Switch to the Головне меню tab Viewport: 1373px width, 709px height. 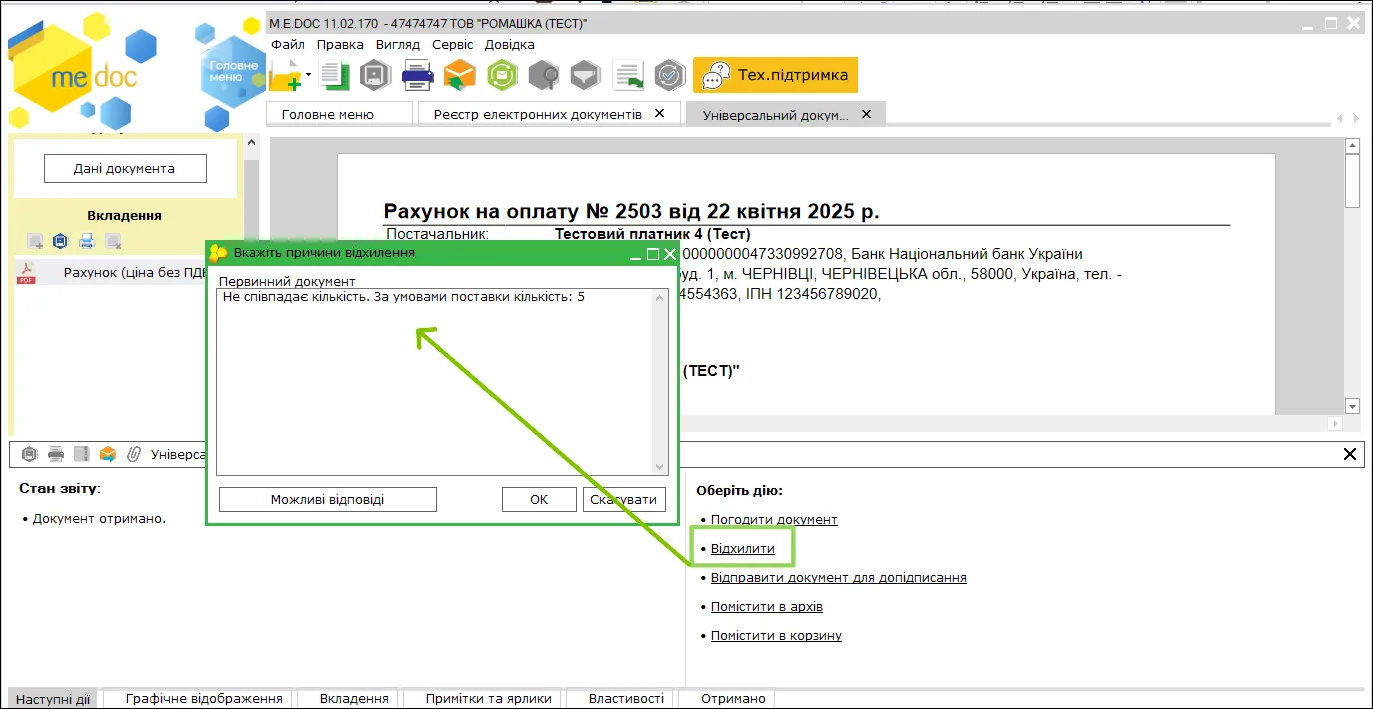pyautogui.click(x=340, y=114)
